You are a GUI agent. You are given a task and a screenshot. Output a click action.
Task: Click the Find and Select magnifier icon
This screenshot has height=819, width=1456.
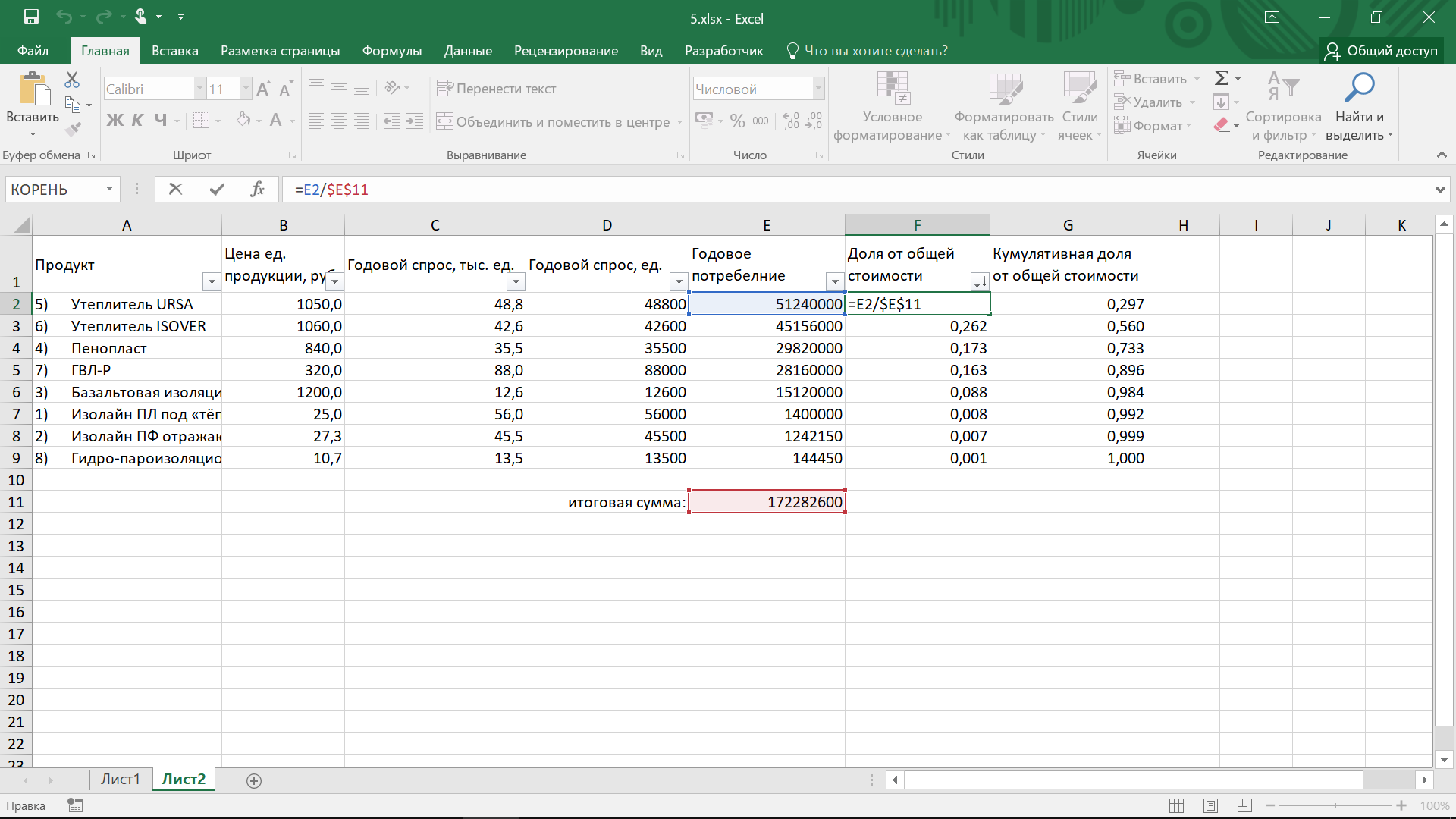1359,88
